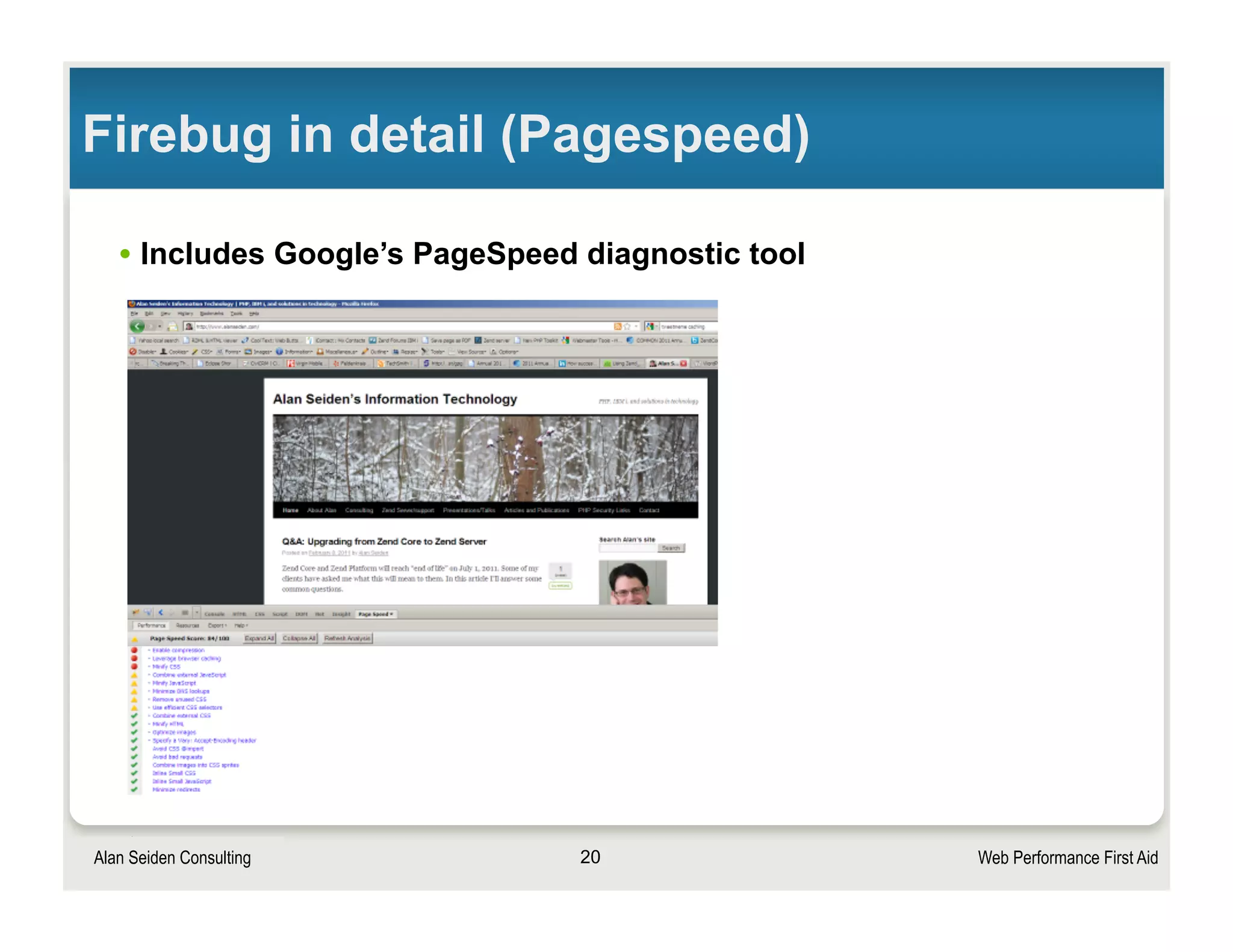Close the Alan S... browser tab
1233x952 pixels.
pyautogui.click(x=683, y=363)
